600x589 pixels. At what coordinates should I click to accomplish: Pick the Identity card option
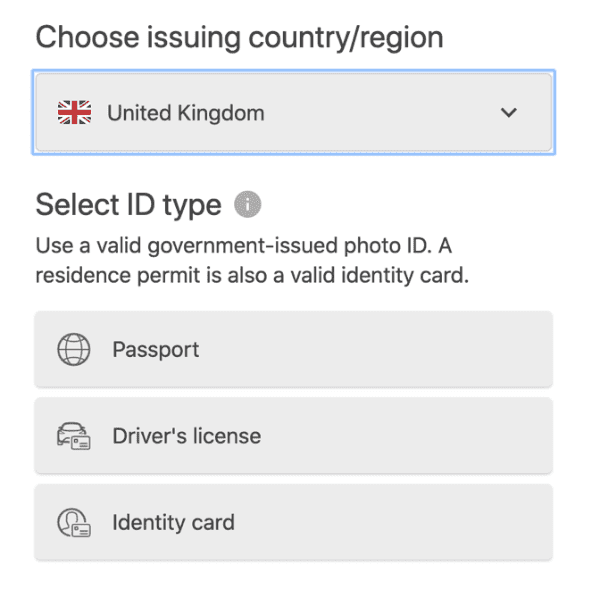pos(293,522)
